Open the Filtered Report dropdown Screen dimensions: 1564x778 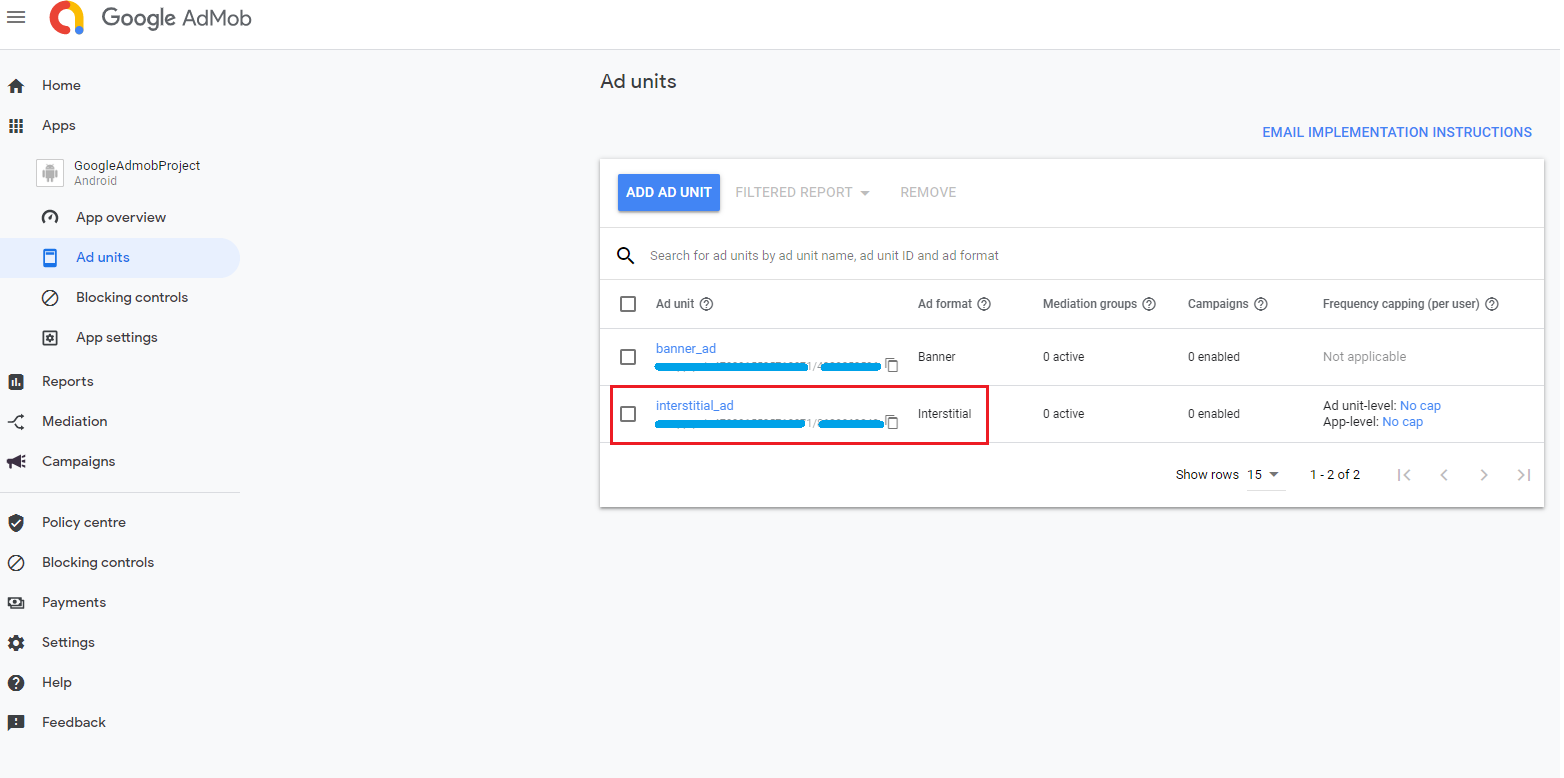coord(802,192)
